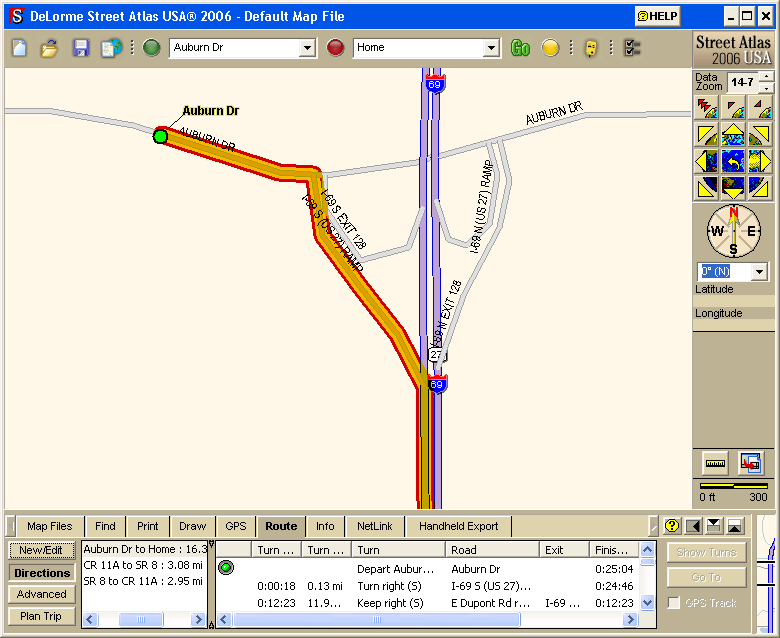This screenshot has width=780, height=638.
Task: Select 'SR 8 to CR 11A : 2.95 mi' route
Action: click(x=143, y=581)
